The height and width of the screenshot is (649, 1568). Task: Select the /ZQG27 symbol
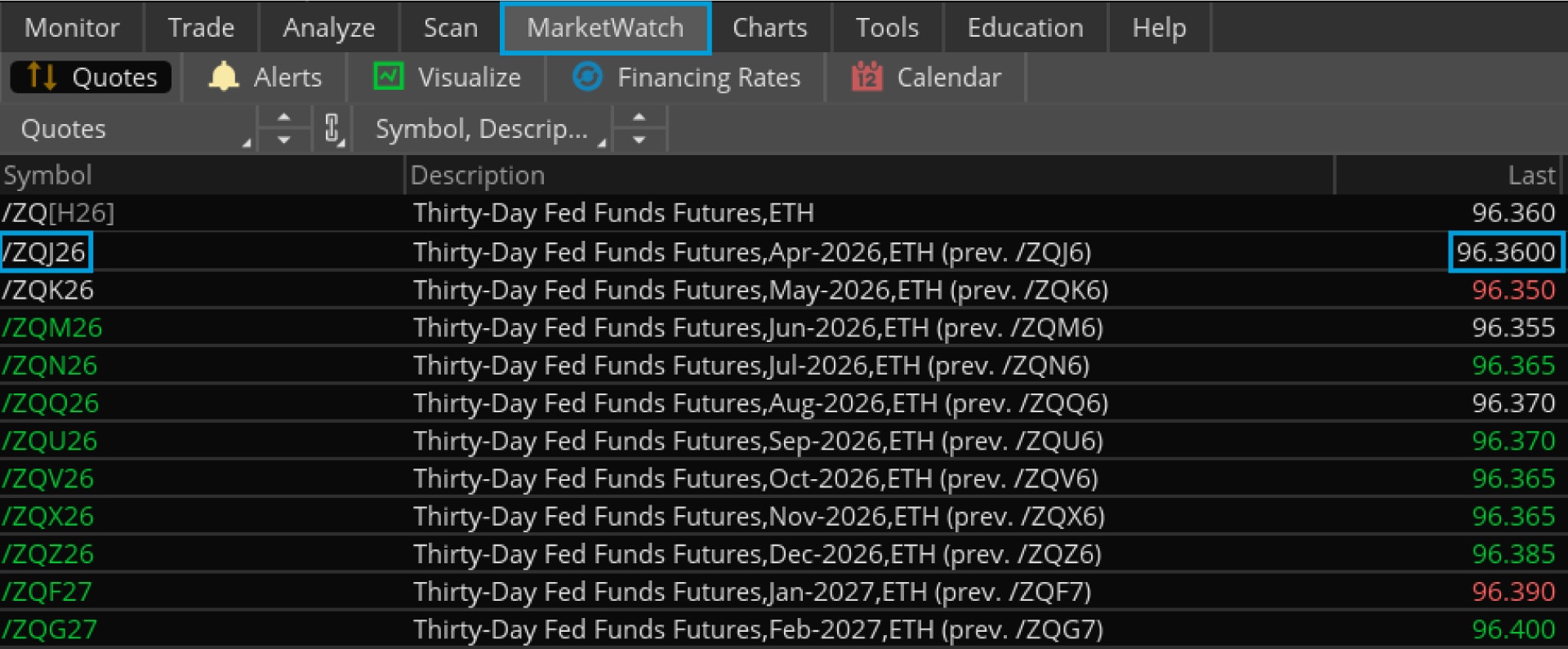(49, 629)
